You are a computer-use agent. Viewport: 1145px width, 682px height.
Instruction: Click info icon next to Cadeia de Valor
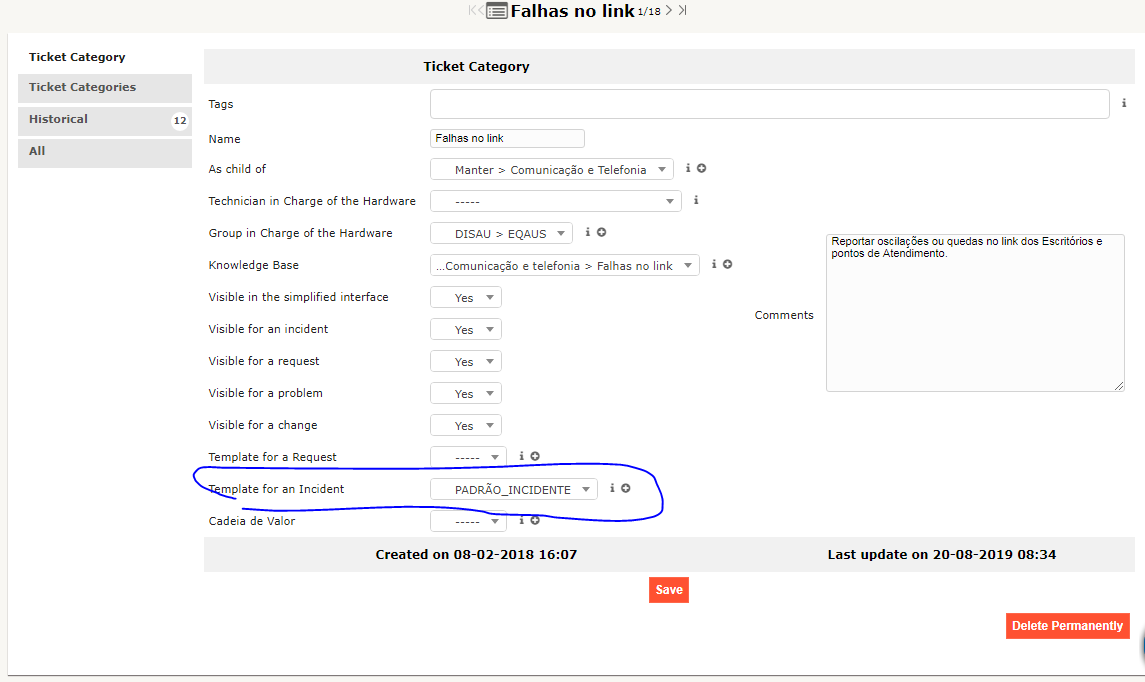click(522, 520)
